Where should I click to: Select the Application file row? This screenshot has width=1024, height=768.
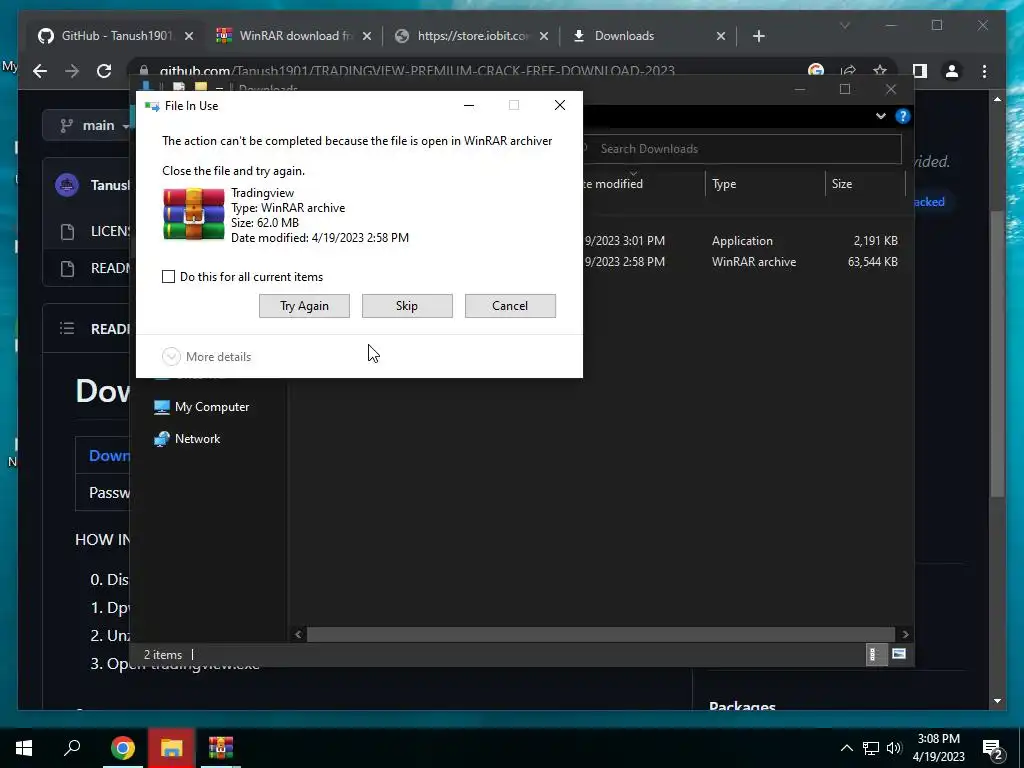pyautogui.click(x=741, y=241)
